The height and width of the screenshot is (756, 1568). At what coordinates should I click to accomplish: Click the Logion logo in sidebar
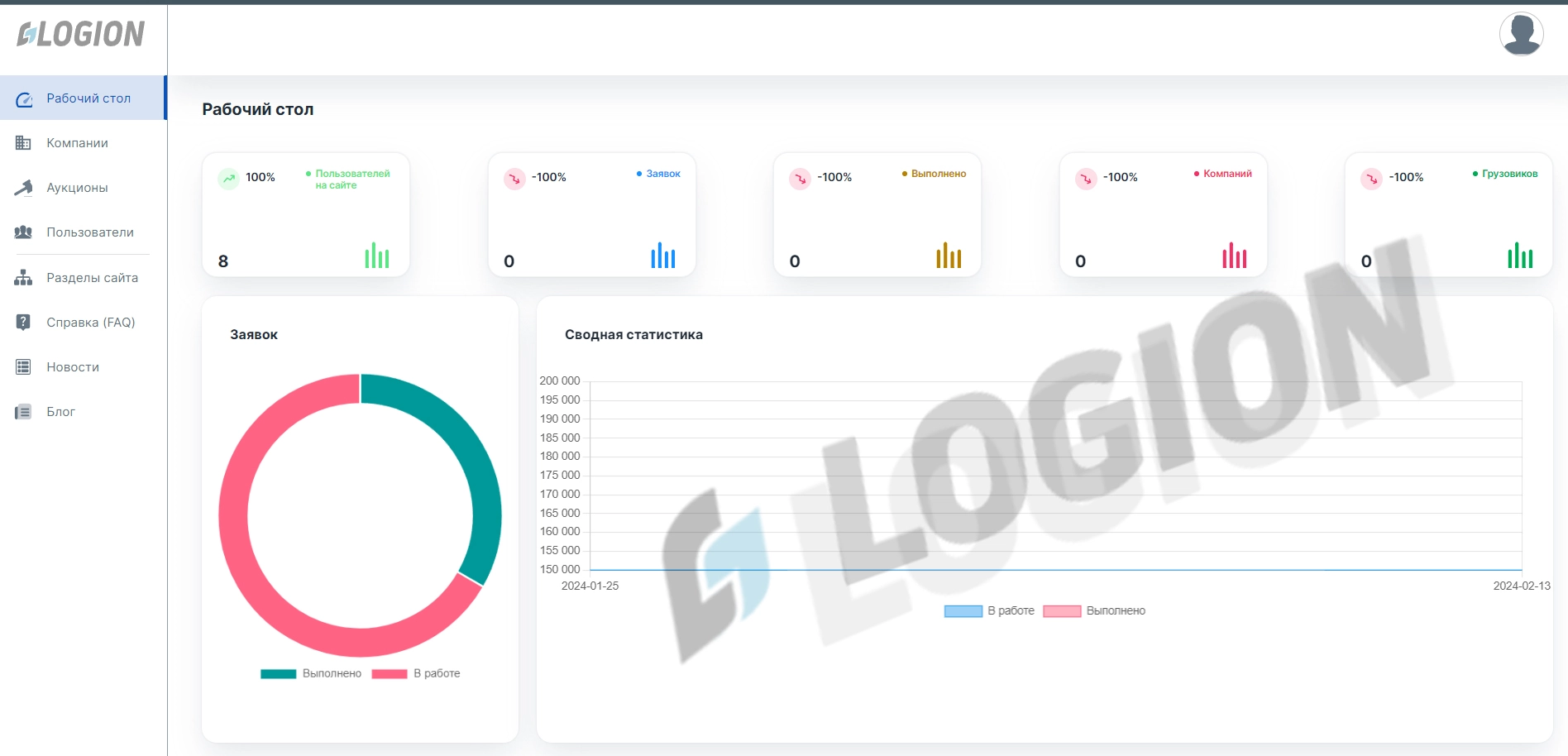(x=81, y=34)
